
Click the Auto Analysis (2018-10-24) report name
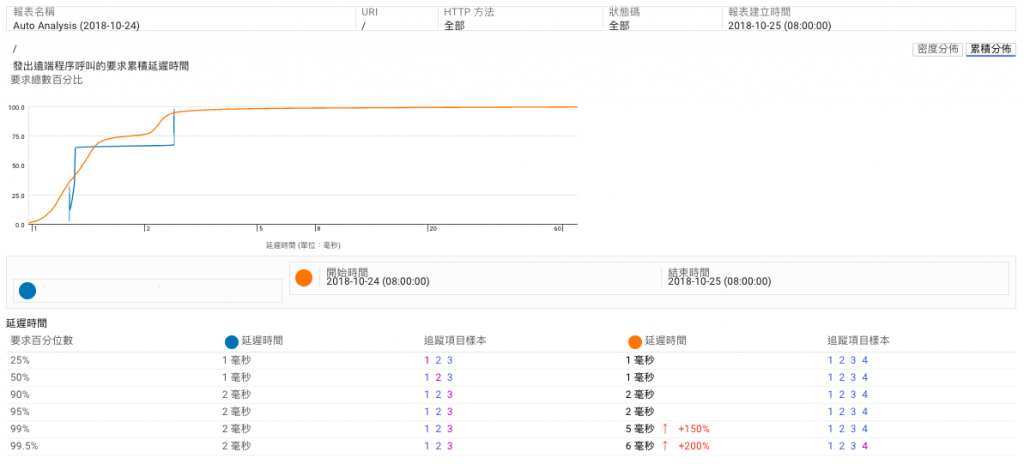pyautogui.click(x=76, y=25)
